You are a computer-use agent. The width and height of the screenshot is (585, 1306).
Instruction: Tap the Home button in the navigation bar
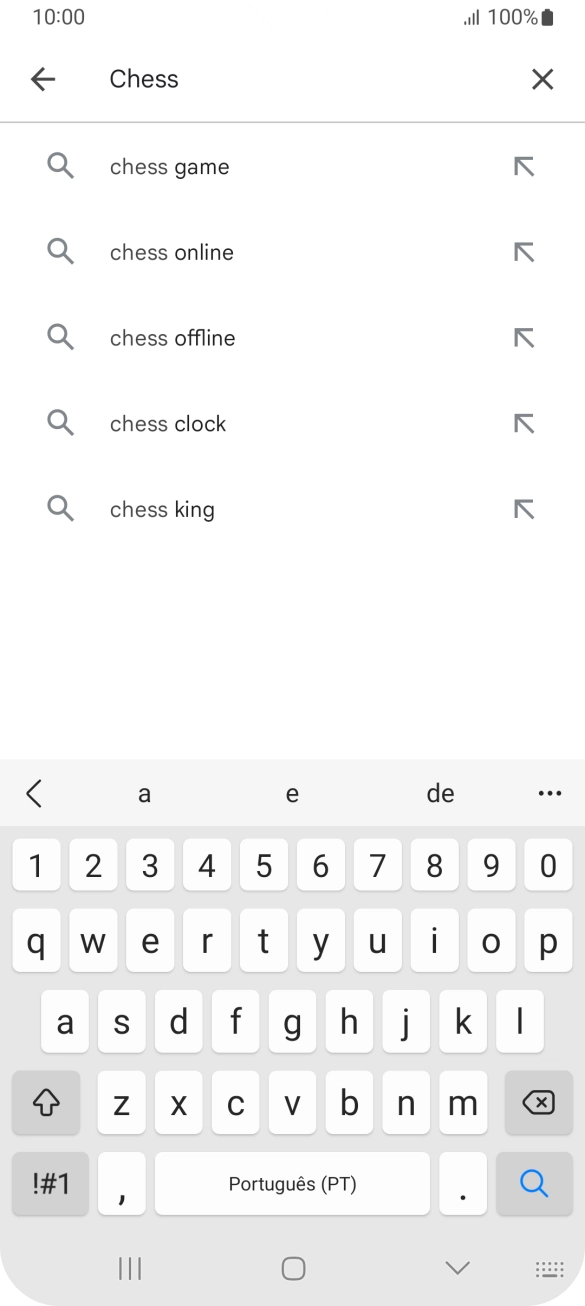point(292,1269)
